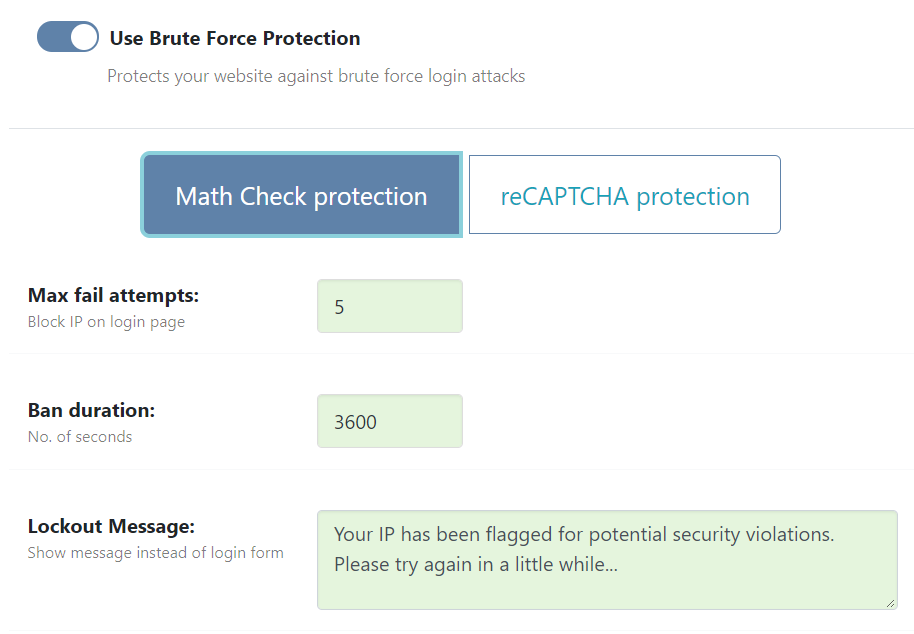Image resolution: width=914 pixels, height=634 pixels.
Task: Click the "Max fail attempts:" label
Action: pyautogui.click(x=114, y=295)
